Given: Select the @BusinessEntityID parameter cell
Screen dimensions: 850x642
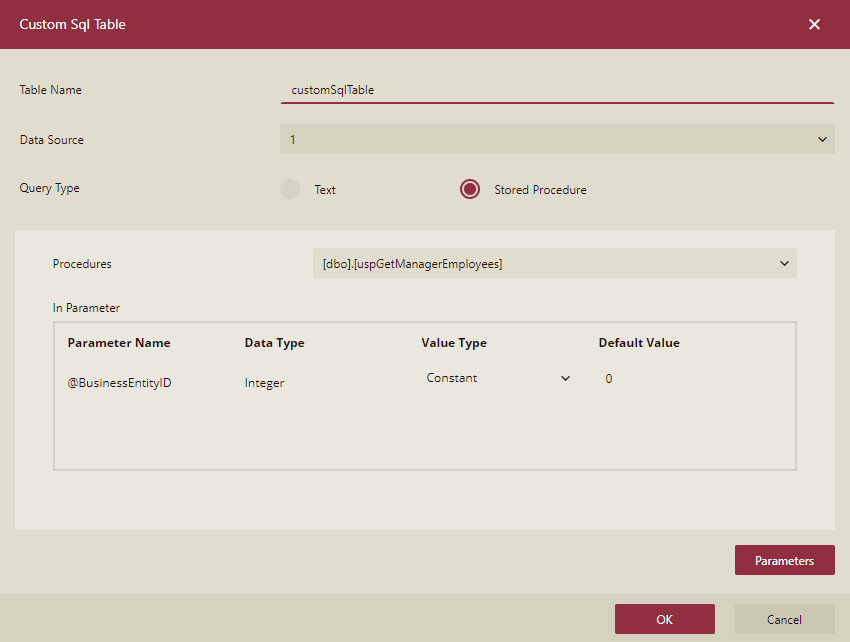Looking at the screenshot, I should pos(119,383).
